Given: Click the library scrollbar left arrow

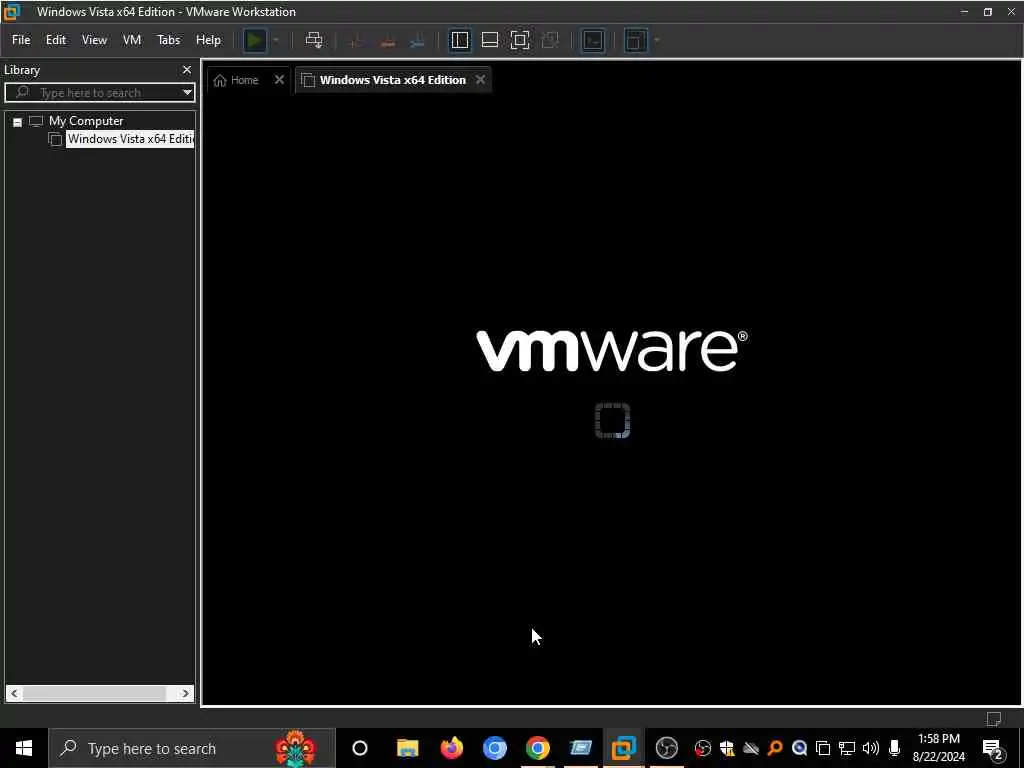Looking at the screenshot, I should point(14,694).
